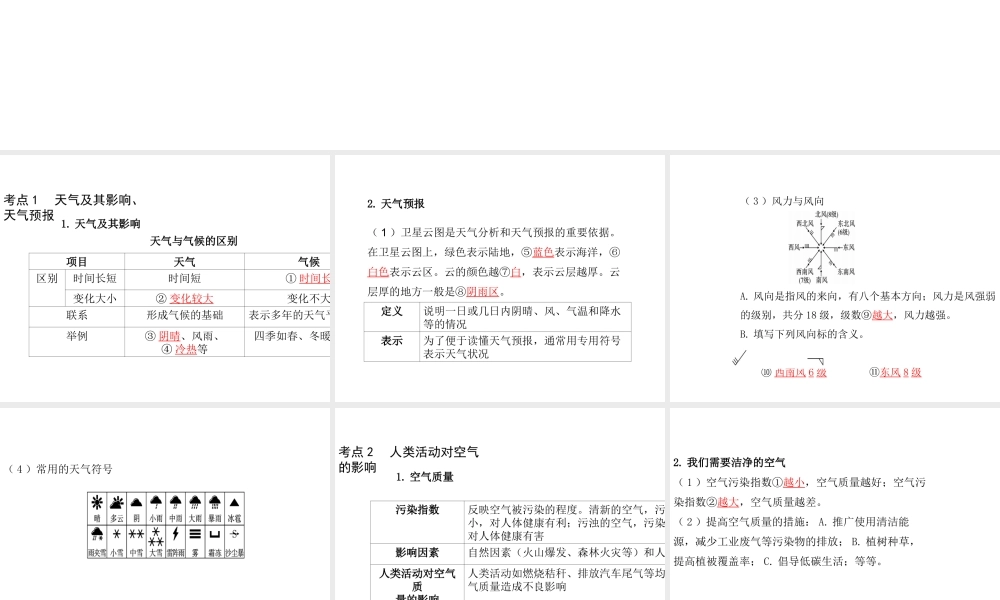Click the 形成气候的基础 table cell
This screenshot has width=1000, height=600.
click(184, 315)
